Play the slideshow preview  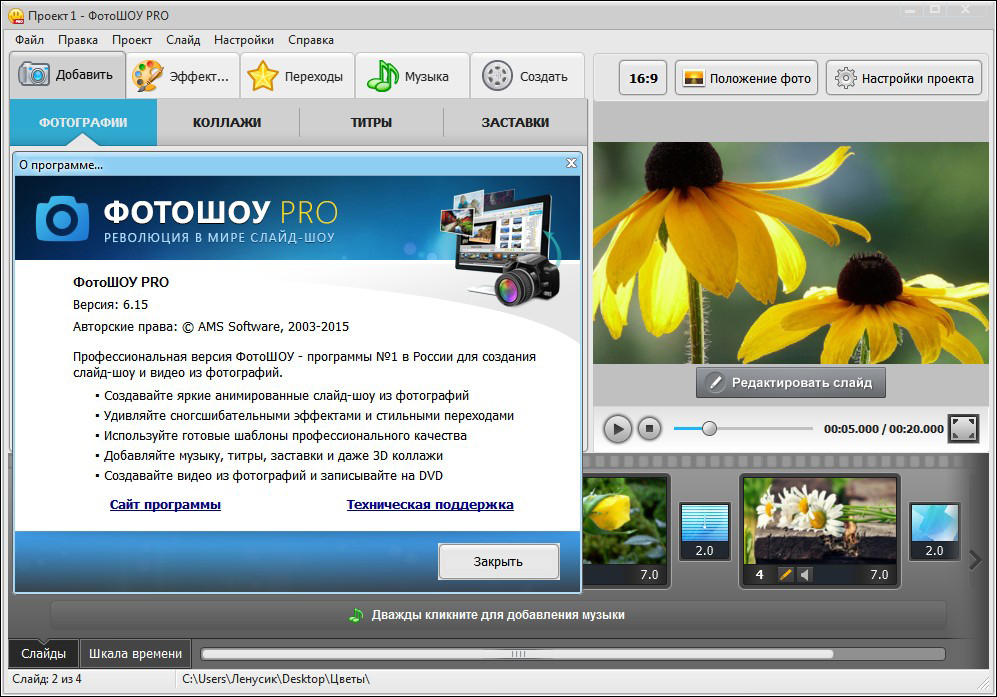[617, 429]
